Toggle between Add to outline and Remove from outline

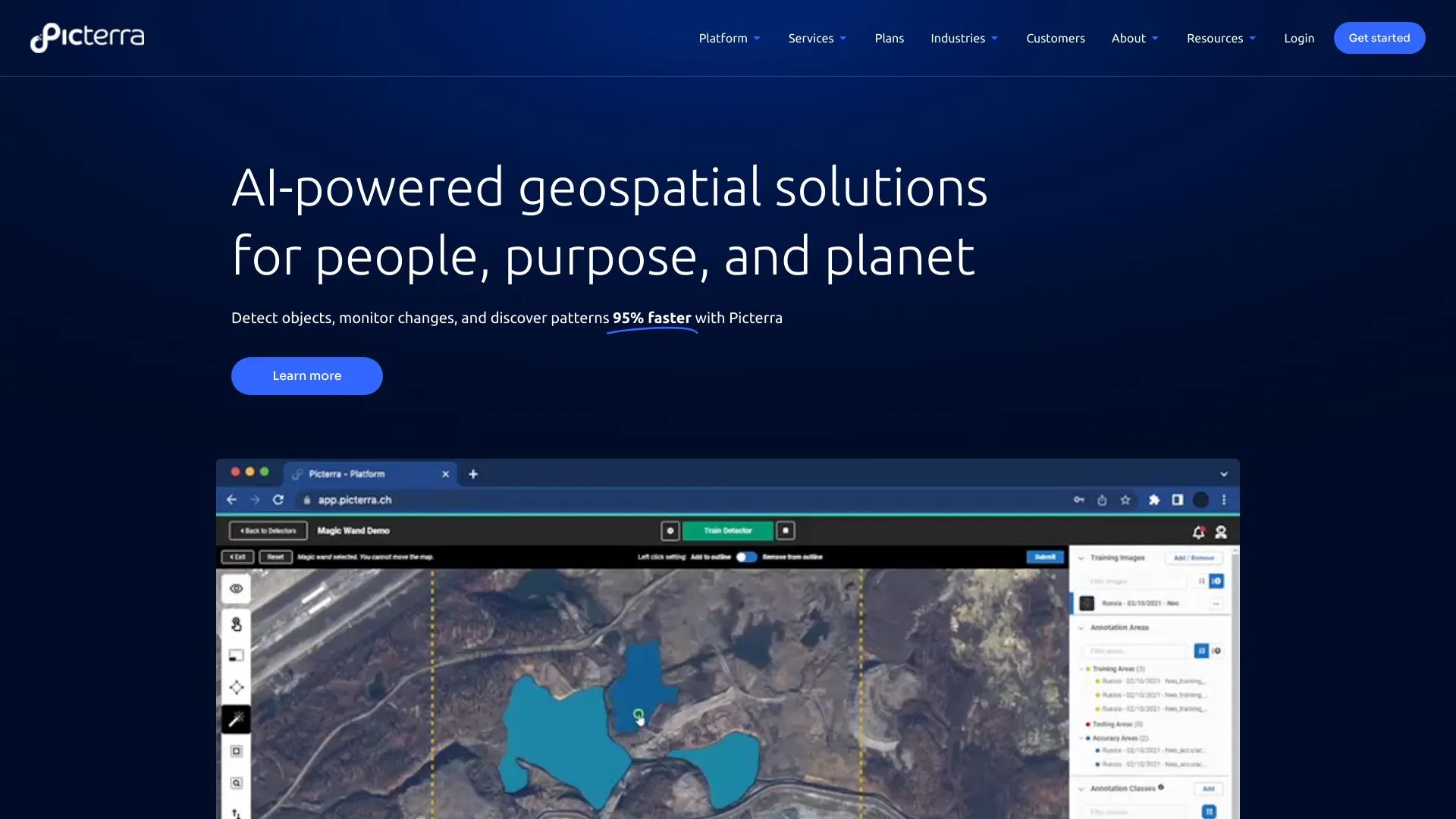click(x=747, y=557)
